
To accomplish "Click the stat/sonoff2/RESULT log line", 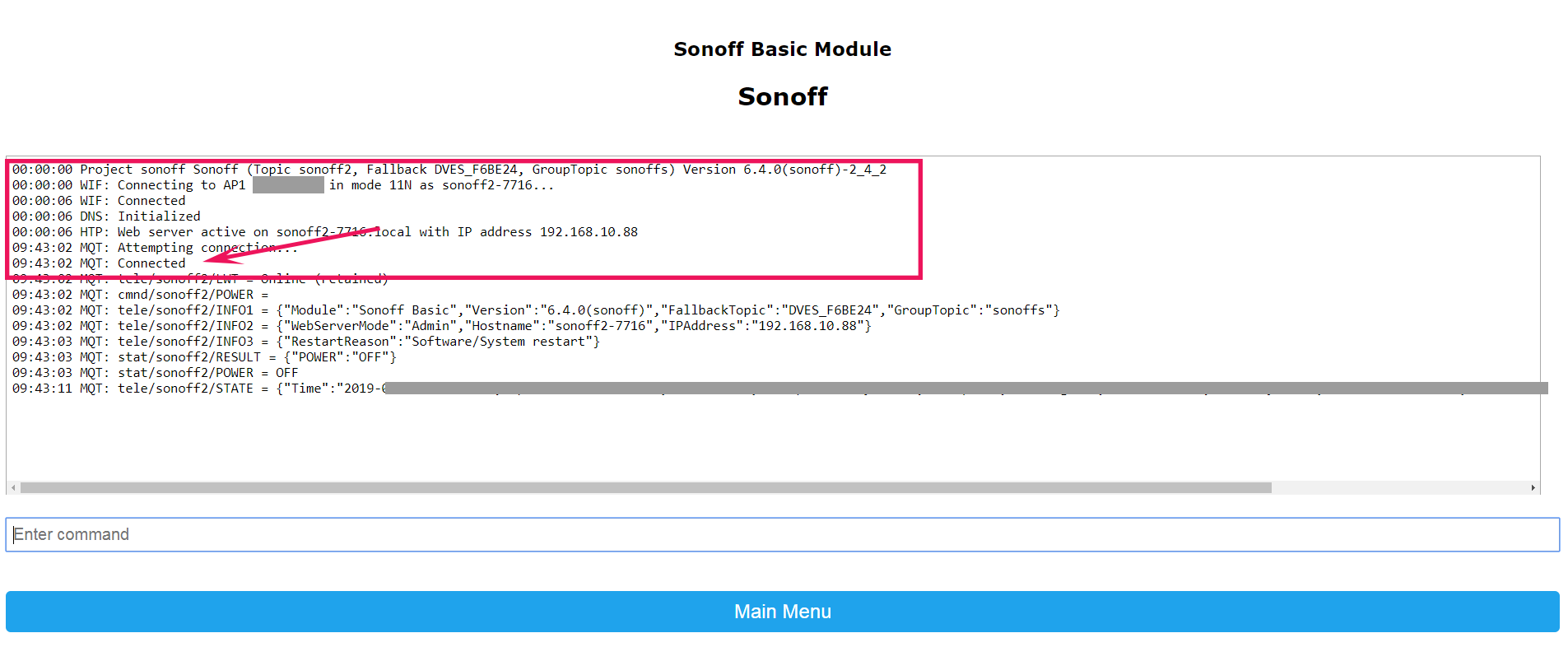I will click(x=204, y=357).
